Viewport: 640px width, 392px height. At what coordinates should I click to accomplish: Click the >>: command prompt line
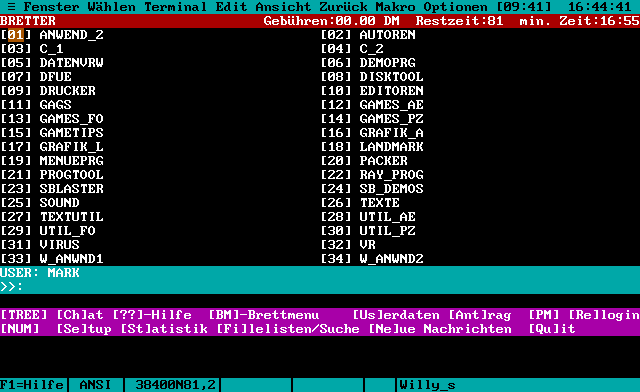click(320, 287)
